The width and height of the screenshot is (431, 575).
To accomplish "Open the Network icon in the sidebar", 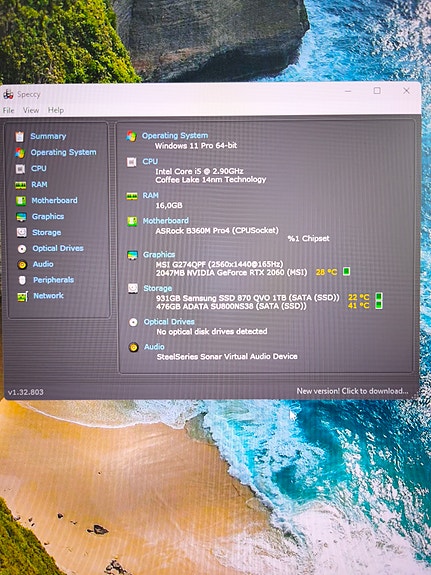I will click(x=22, y=296).
